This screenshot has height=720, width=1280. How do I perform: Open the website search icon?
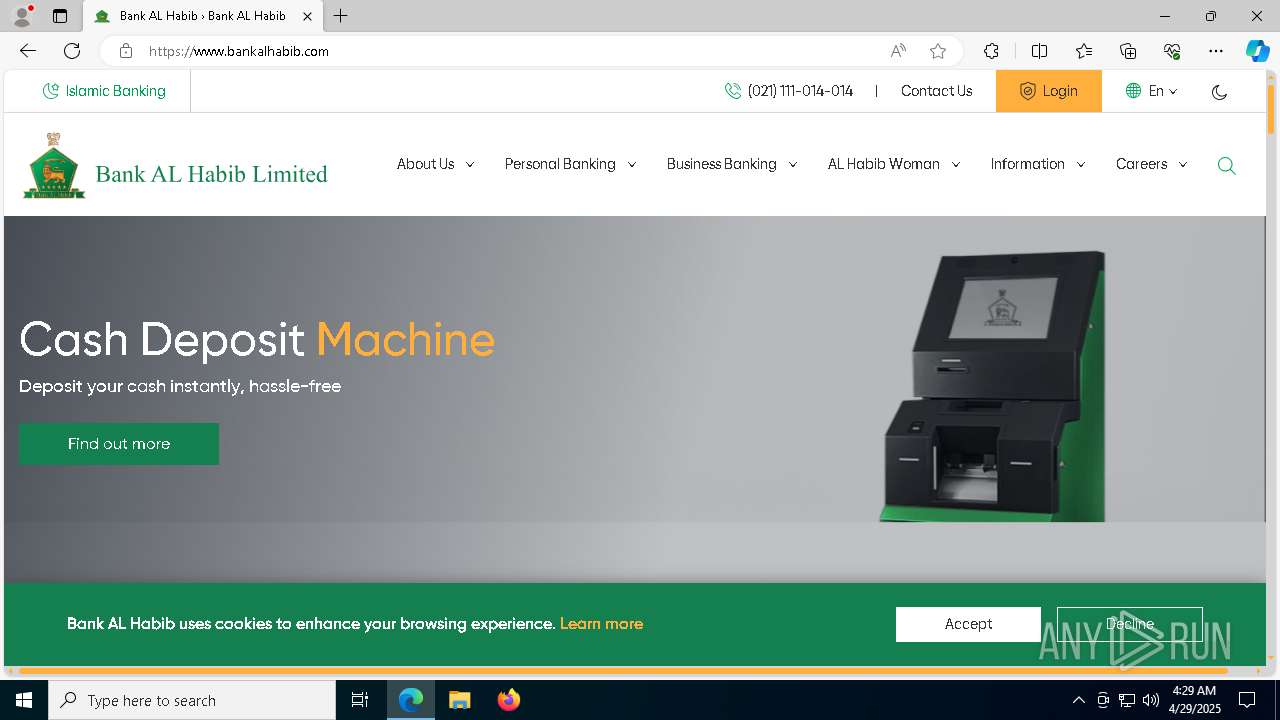click(x=1227, y=166)
